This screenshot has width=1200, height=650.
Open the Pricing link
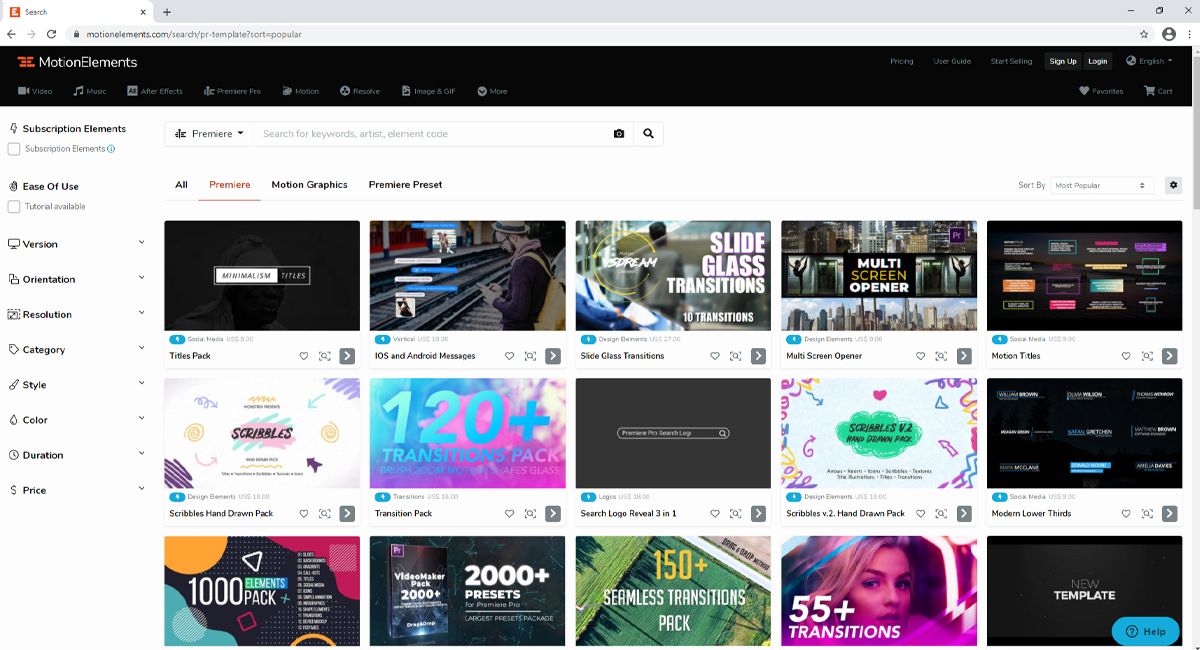point(901,61)
